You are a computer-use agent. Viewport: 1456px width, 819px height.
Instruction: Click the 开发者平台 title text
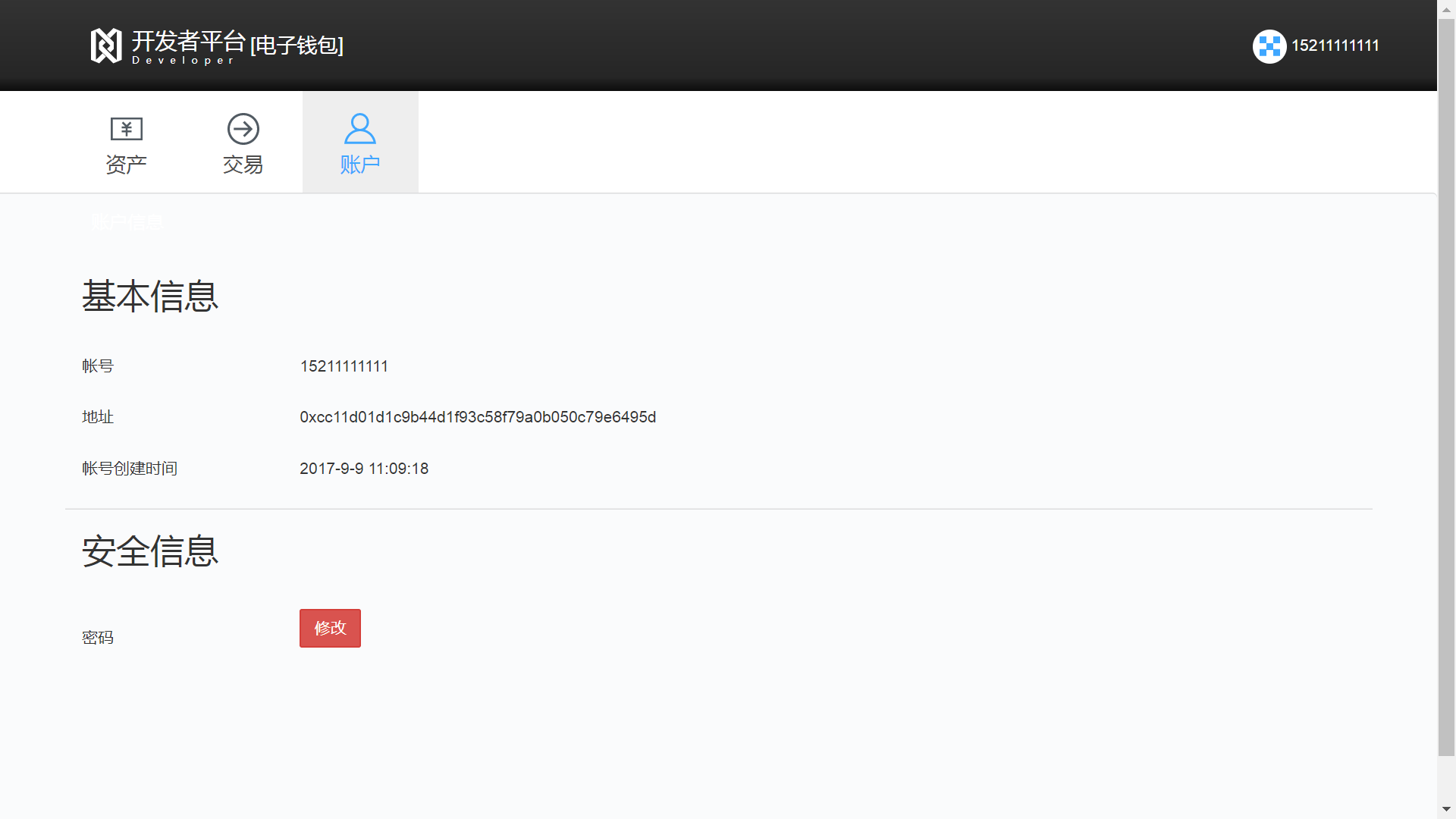click(x=188, y=41)
